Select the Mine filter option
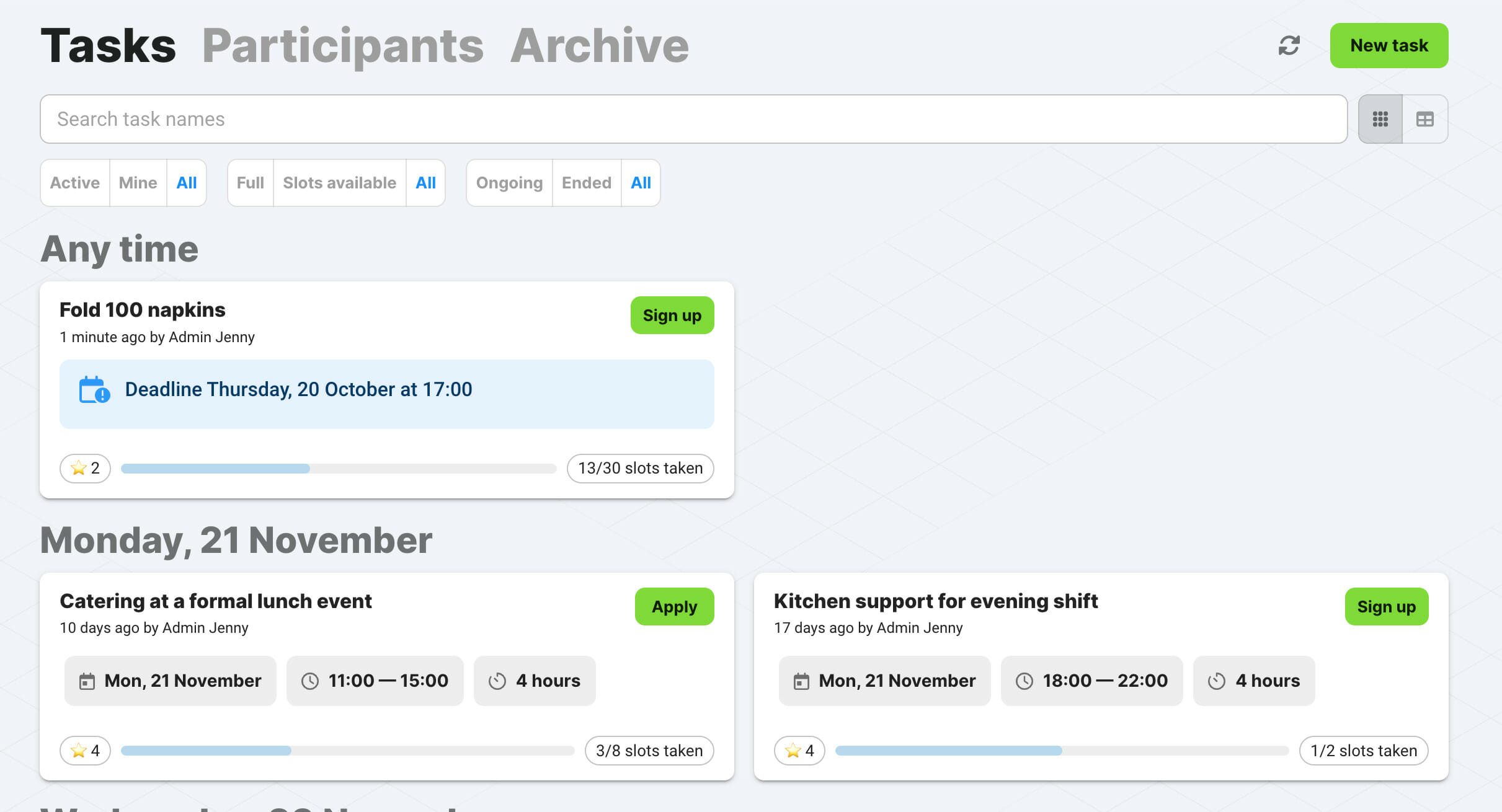The width and height of the screenshot is (1502, 812). [x=138, y=183]
